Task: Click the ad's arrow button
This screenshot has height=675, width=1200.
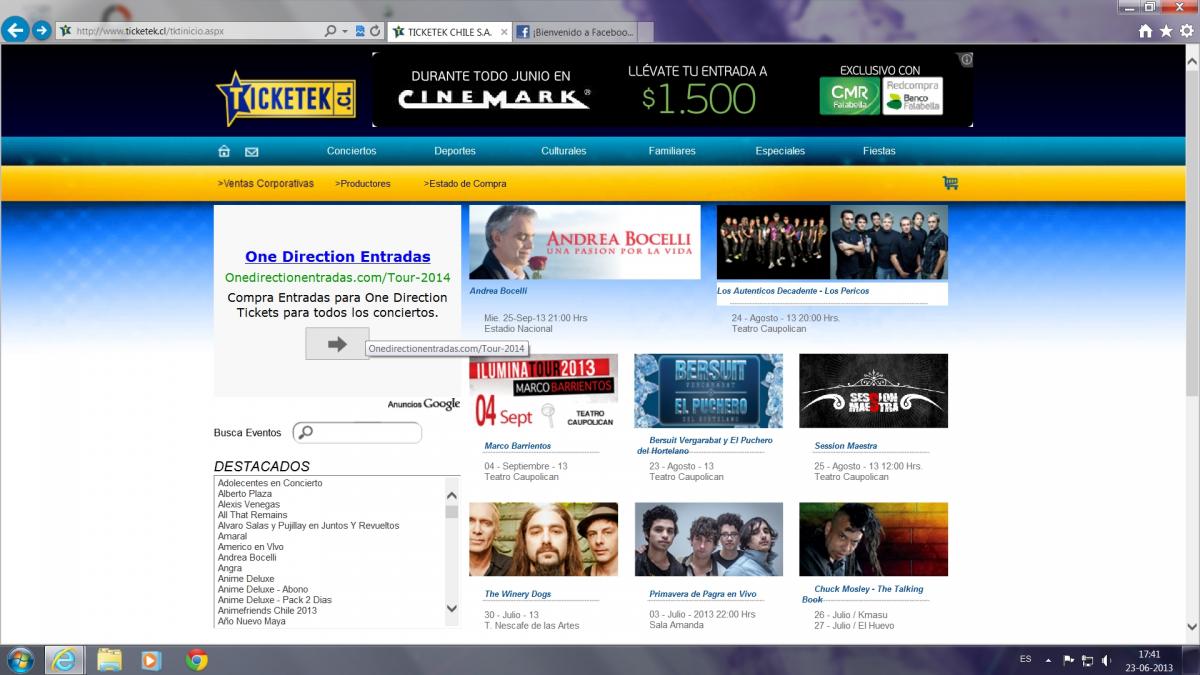Action: [337, 344]
